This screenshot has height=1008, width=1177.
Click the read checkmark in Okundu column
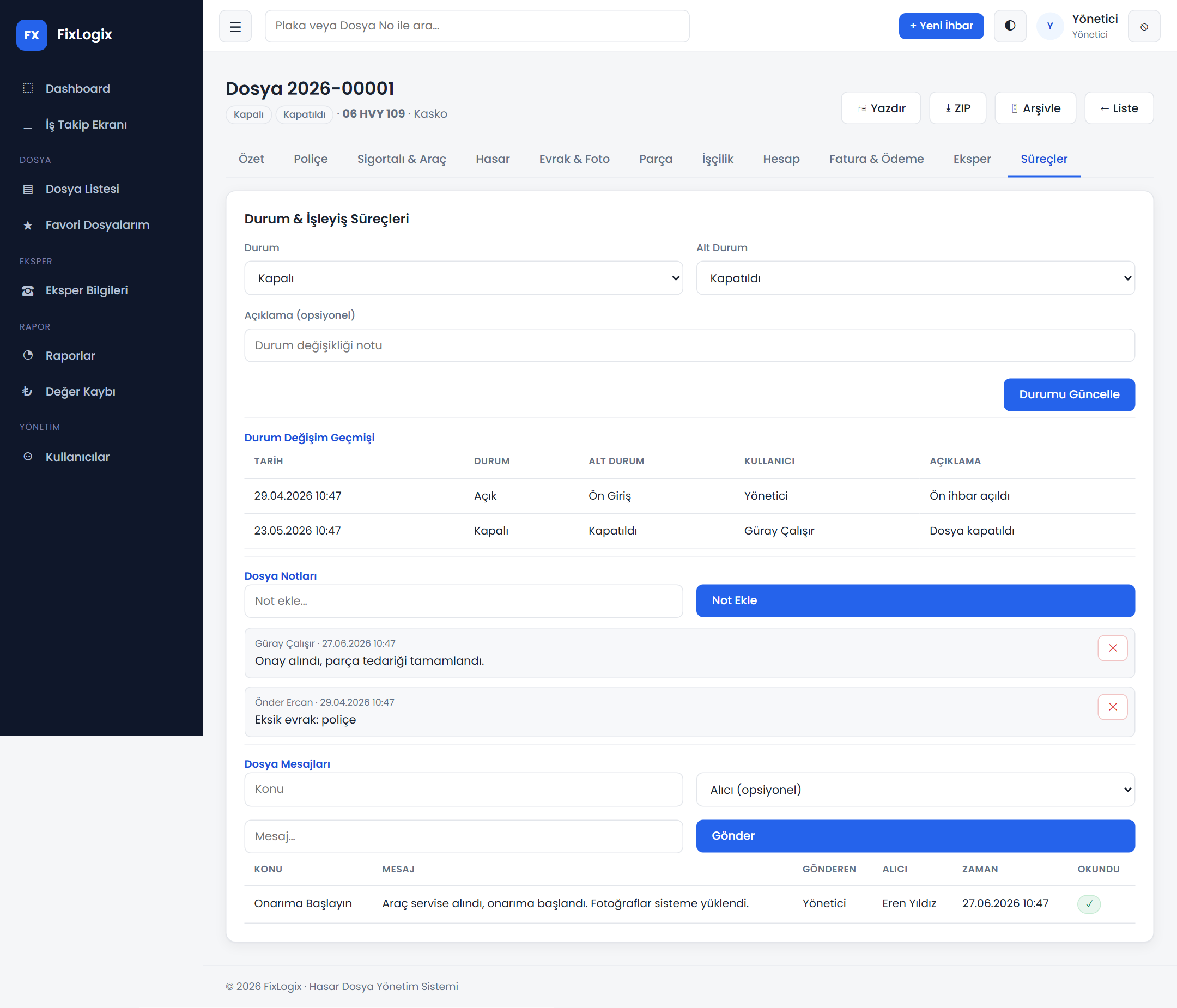(x=1089, y=903)
